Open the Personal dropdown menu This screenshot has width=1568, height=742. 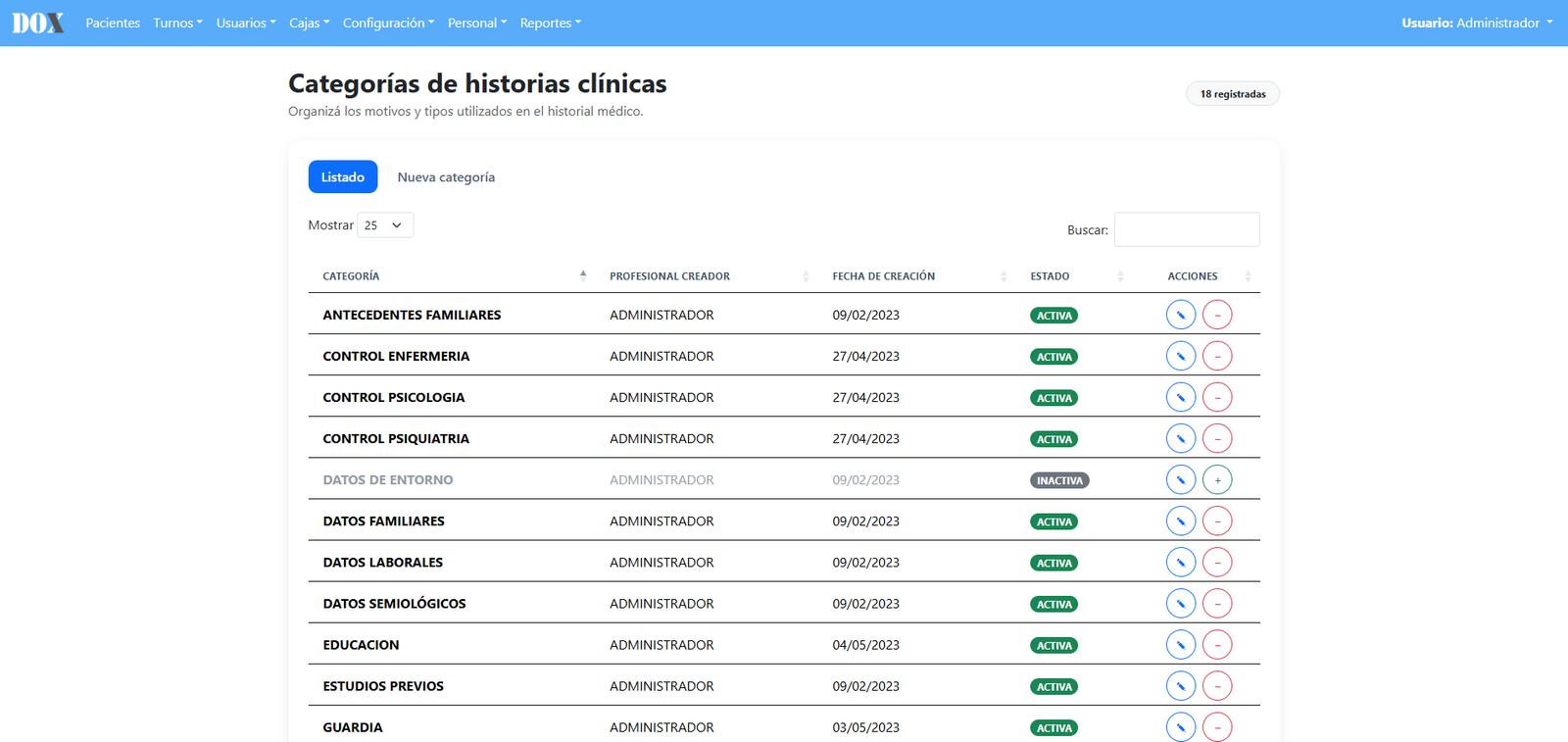[477, 23]
